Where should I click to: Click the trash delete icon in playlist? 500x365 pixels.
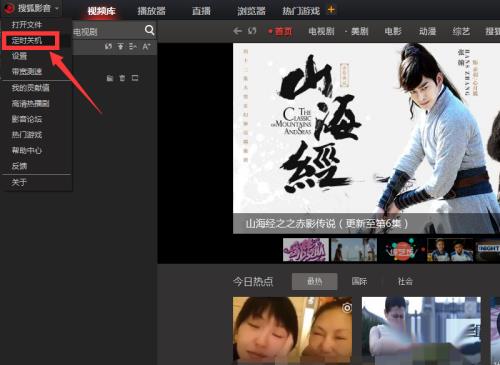coord(122,78)
